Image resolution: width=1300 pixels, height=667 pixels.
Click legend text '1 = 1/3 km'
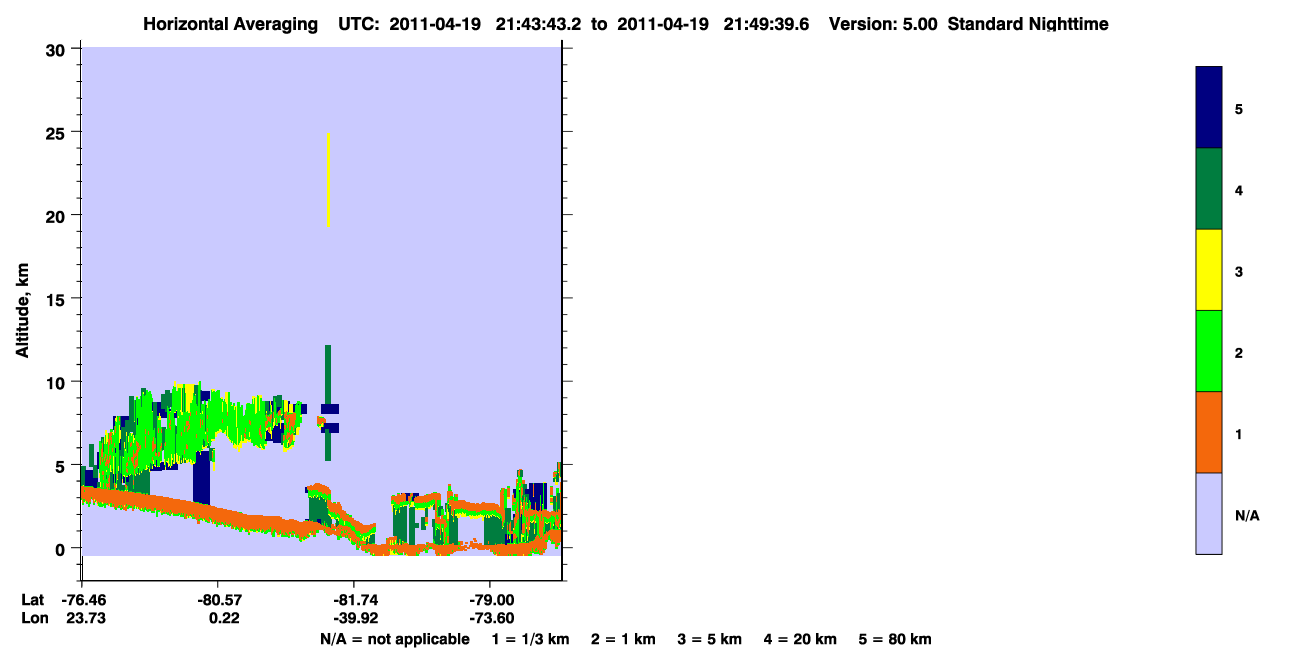coord(531,639)
